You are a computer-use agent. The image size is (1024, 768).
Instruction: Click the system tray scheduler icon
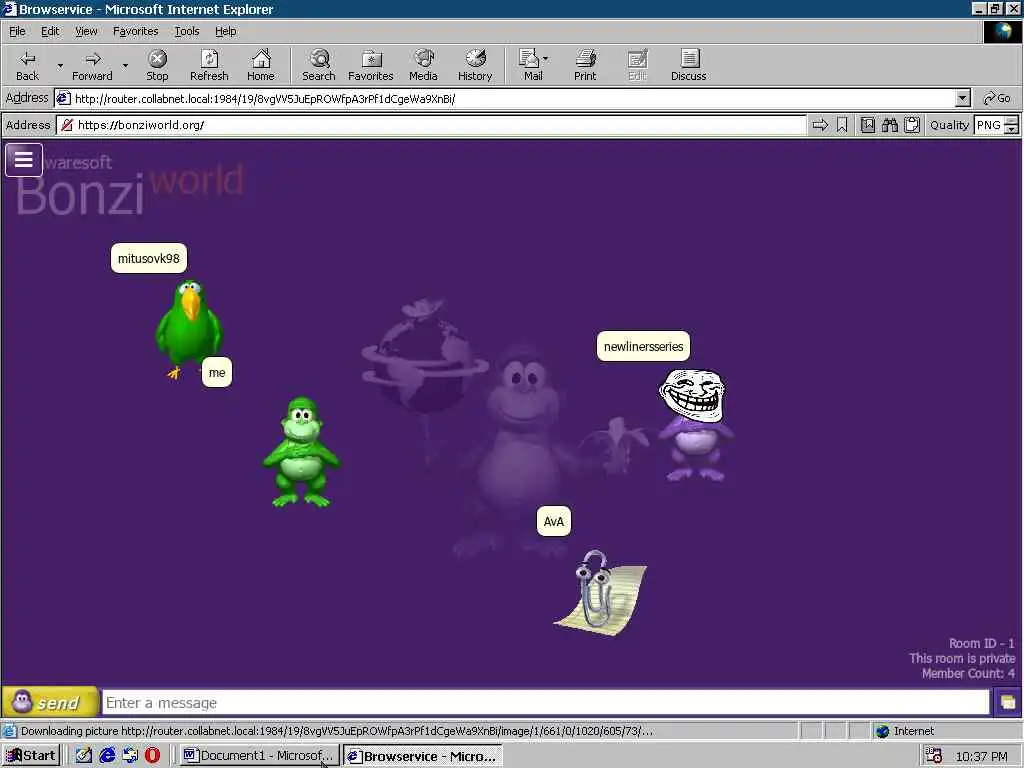tap(934, 755)
